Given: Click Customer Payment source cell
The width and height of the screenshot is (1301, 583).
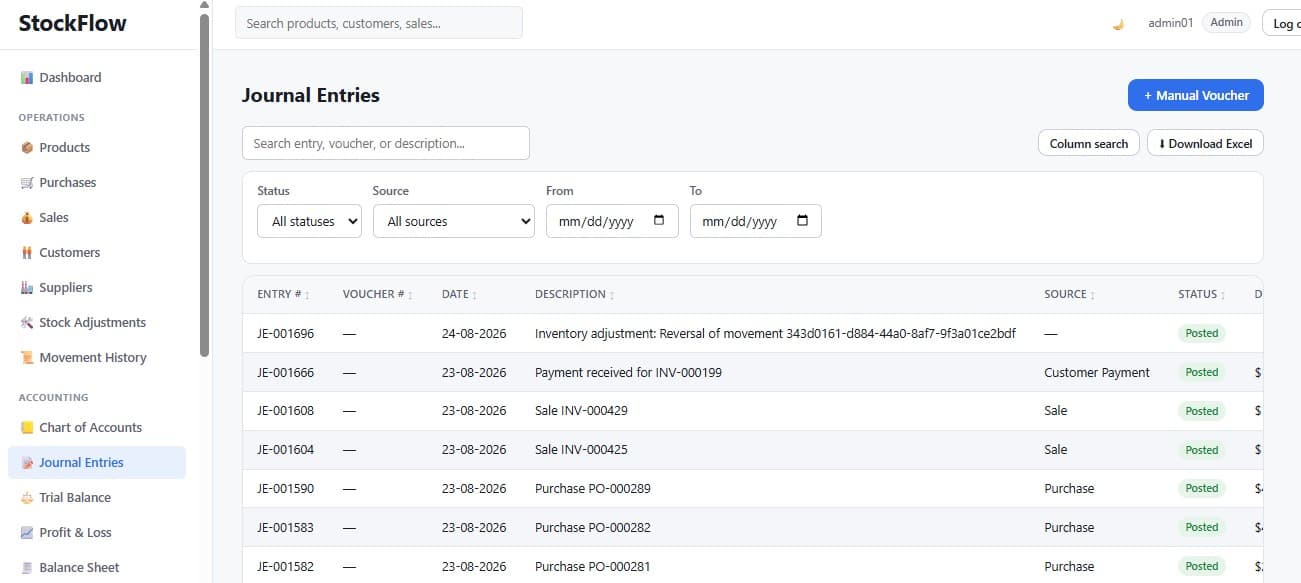Looking at the screenshot, I should 1097,373.
